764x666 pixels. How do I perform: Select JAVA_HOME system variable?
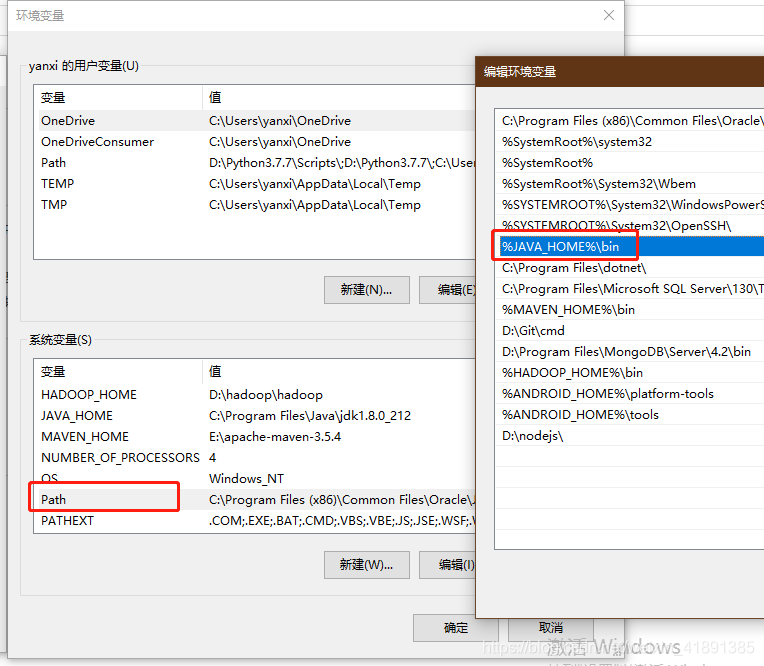256,416
